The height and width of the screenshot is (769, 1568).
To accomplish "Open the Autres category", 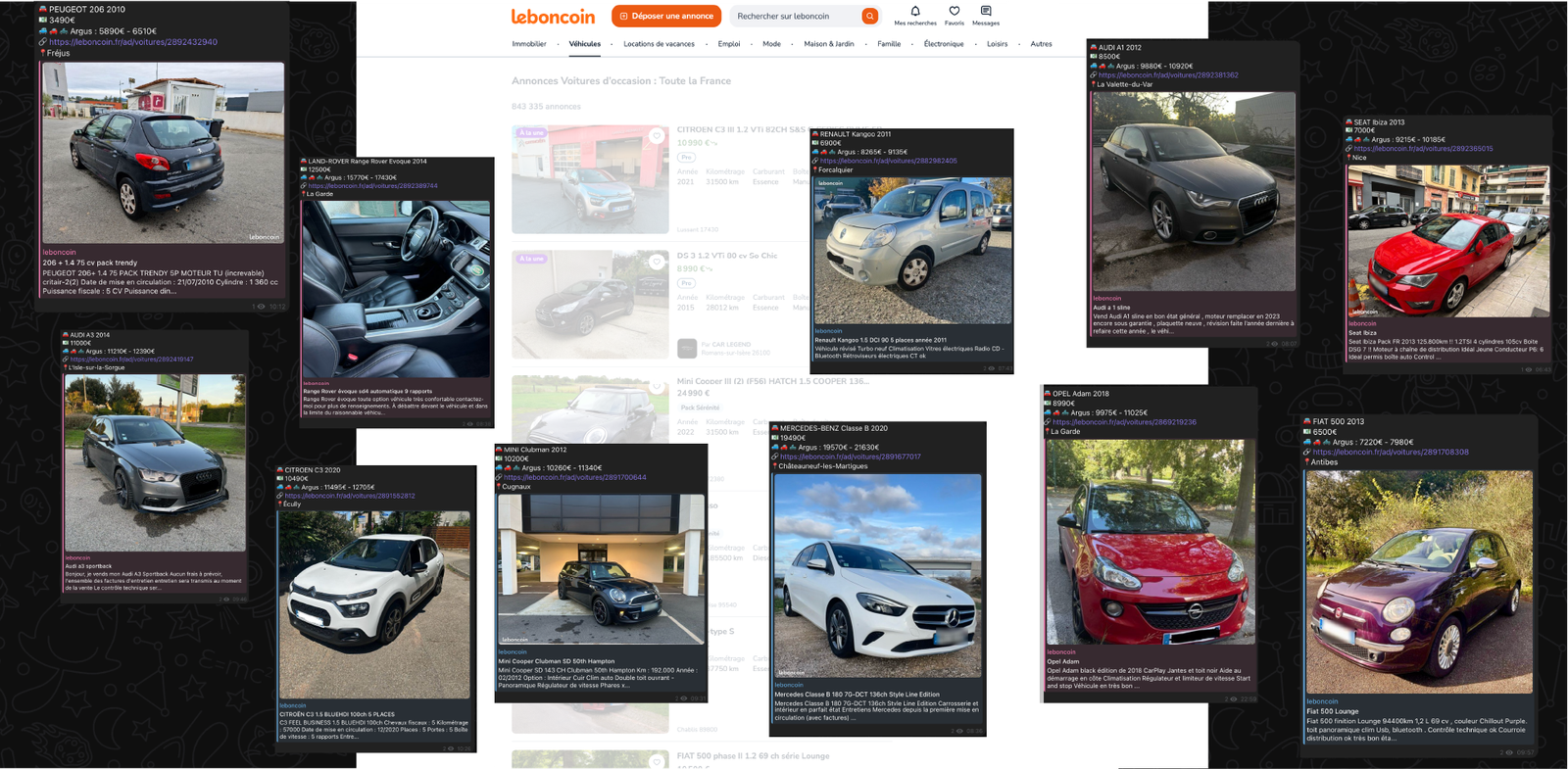I will (1041, 44).
